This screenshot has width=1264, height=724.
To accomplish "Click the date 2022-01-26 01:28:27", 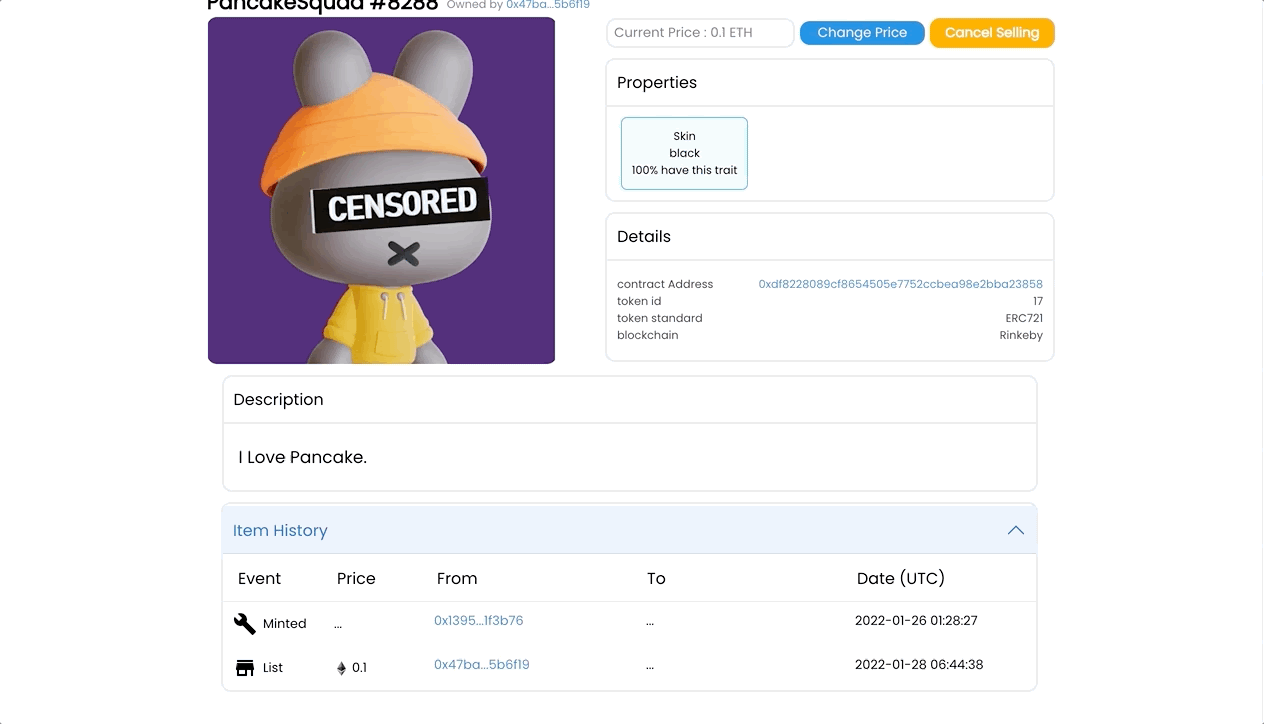I will tap(916, 620).
